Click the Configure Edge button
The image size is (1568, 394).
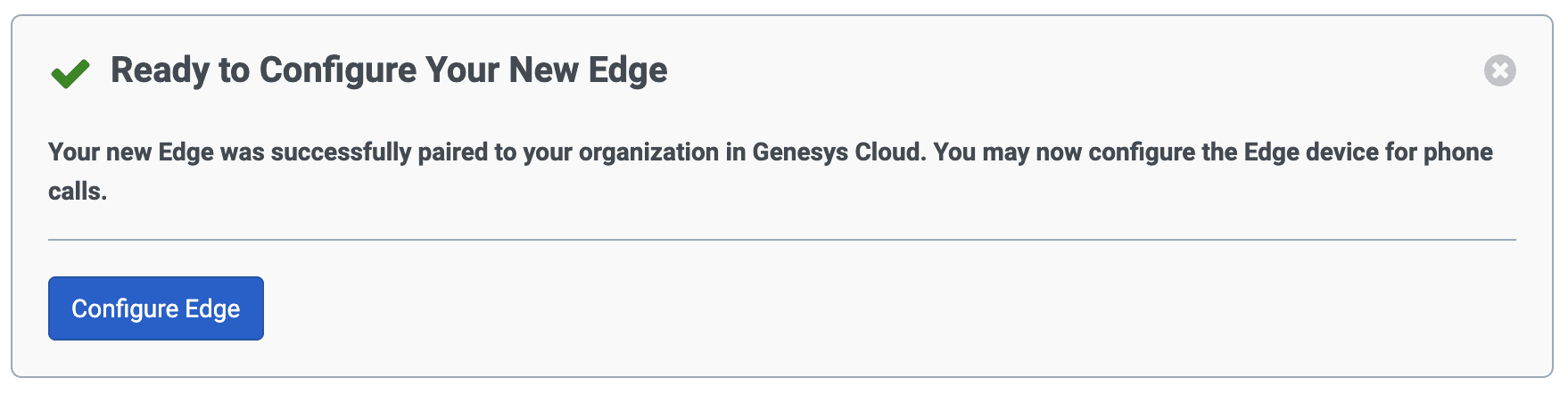(155, 308)
